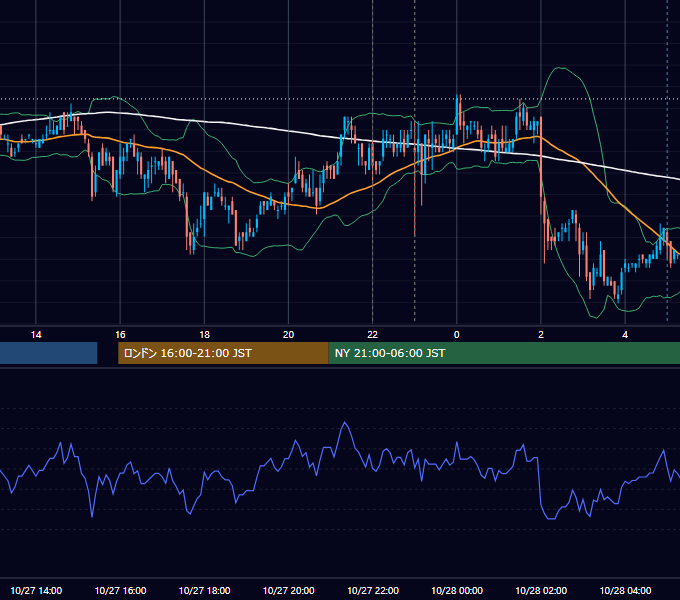
Task: Click the 20 hour label on price chart
Action: [288, 335]
